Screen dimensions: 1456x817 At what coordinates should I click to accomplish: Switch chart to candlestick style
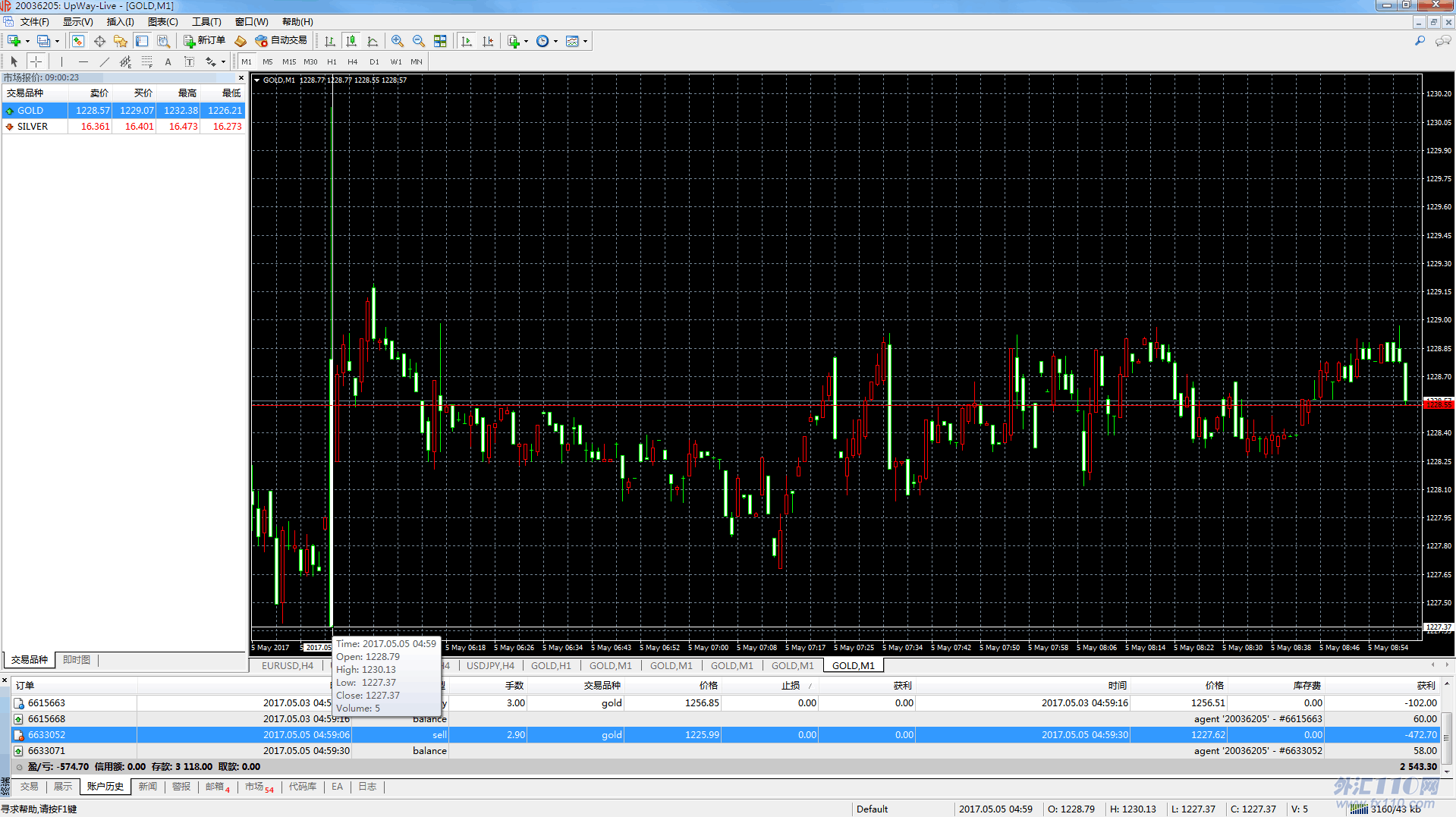click(x=351, y=41)
